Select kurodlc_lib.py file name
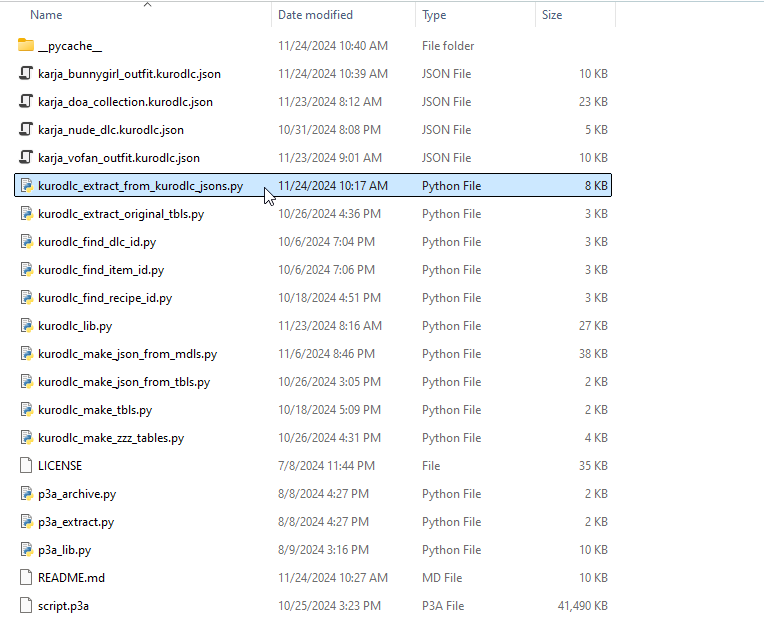The width and height of the screenshot is (764, 619). (x=75, y=326)
